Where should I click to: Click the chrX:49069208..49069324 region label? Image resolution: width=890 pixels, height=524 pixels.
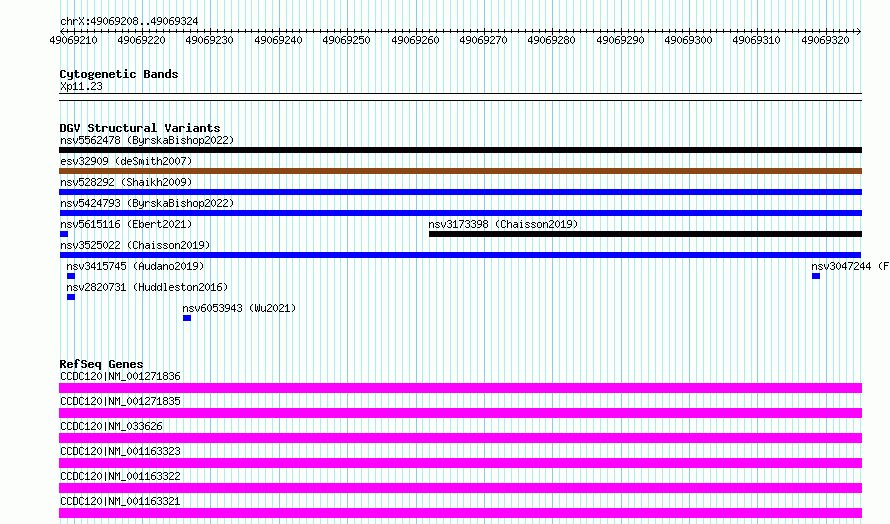[129, 22]
